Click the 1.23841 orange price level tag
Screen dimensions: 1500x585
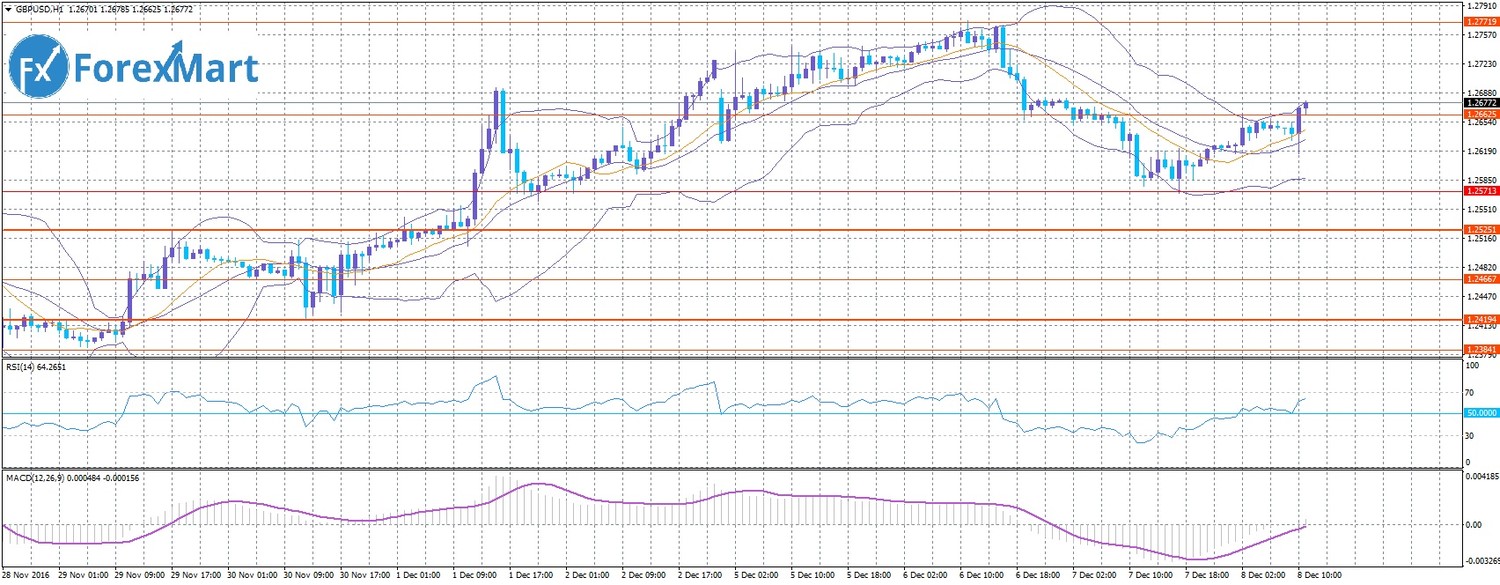tap(1480, 349)
